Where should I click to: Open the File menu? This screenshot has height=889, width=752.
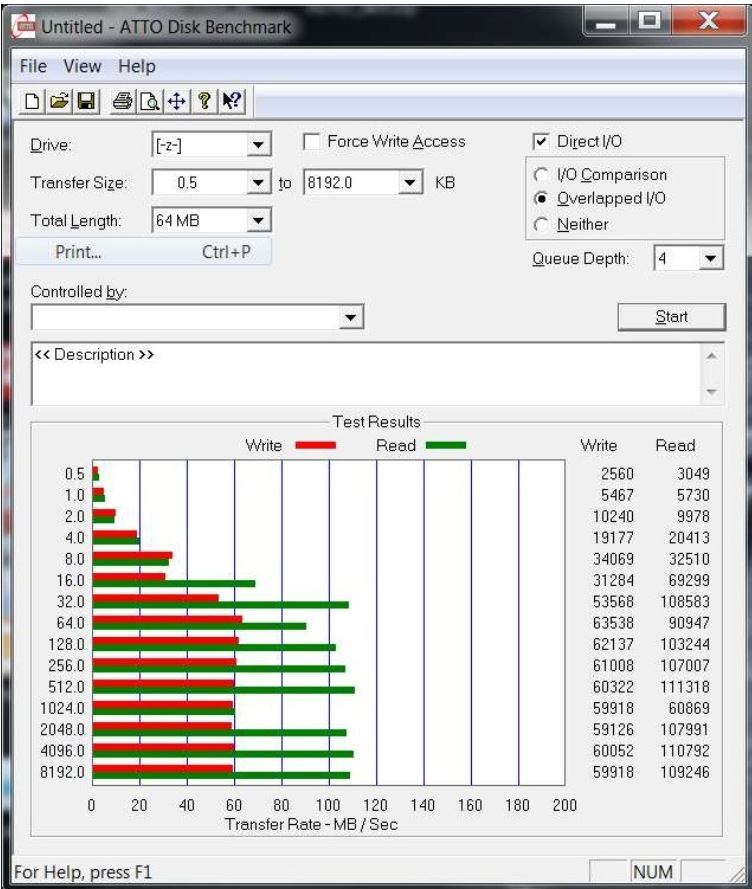[33, 66]
